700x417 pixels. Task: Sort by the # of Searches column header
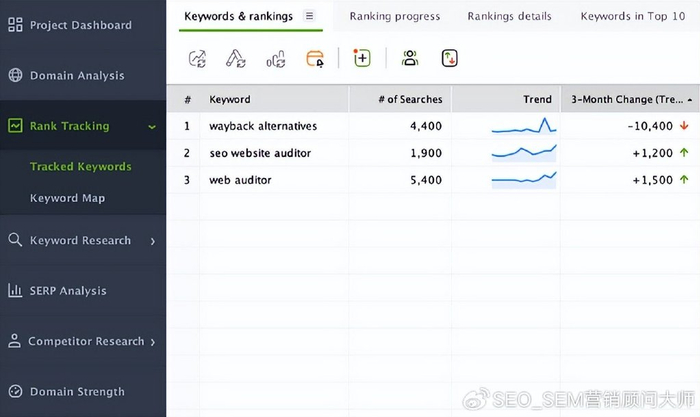(410, 99)
